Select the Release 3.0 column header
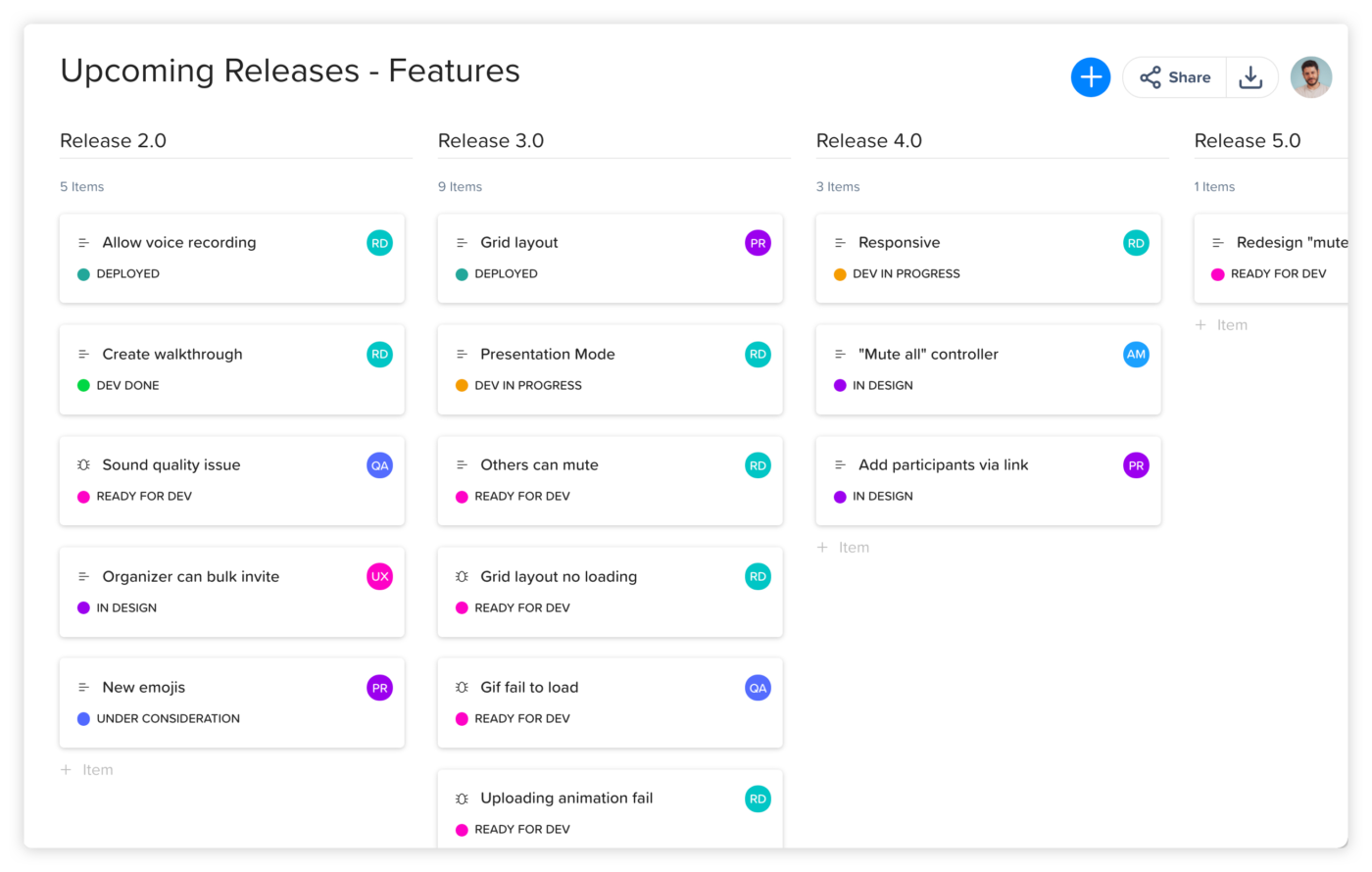 coord(491,140)
